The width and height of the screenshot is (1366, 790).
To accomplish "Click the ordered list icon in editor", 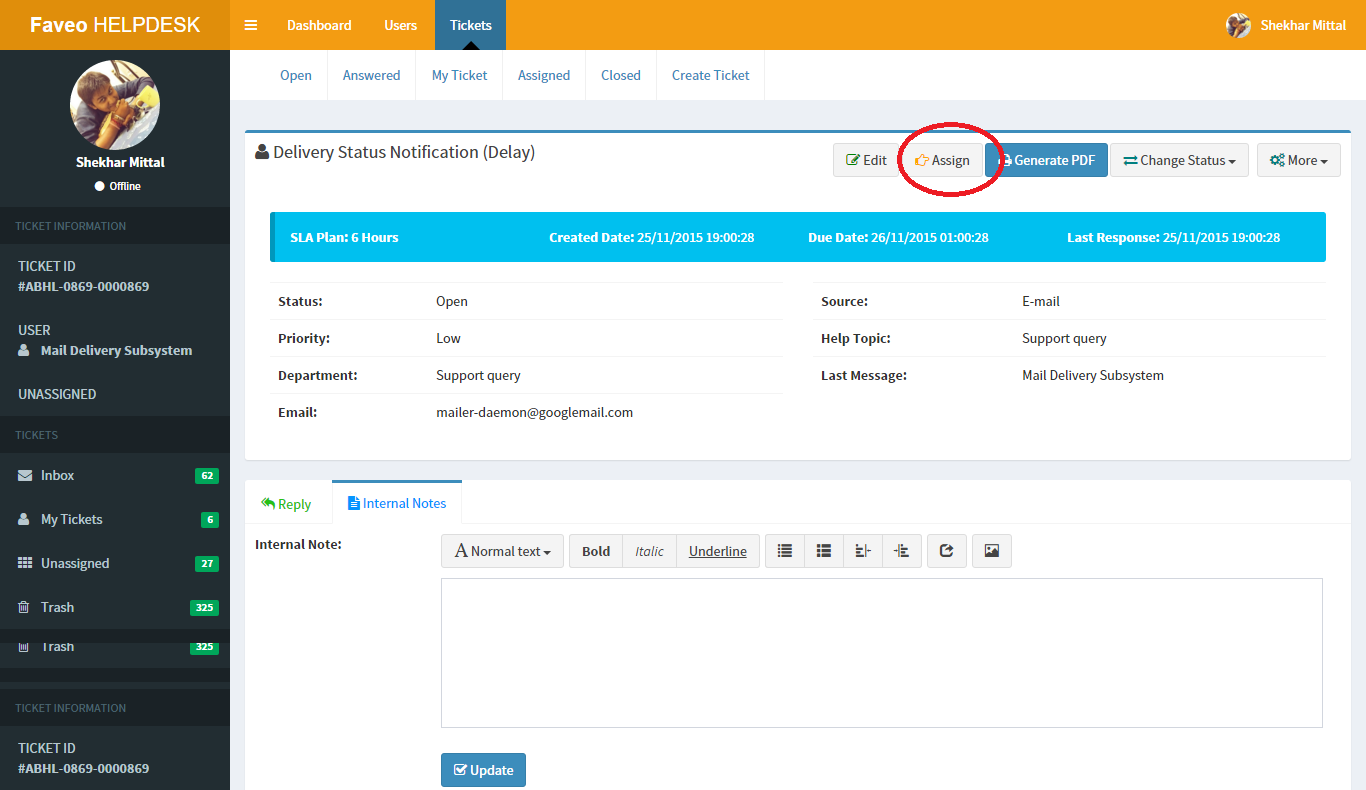I will (824, 551).
